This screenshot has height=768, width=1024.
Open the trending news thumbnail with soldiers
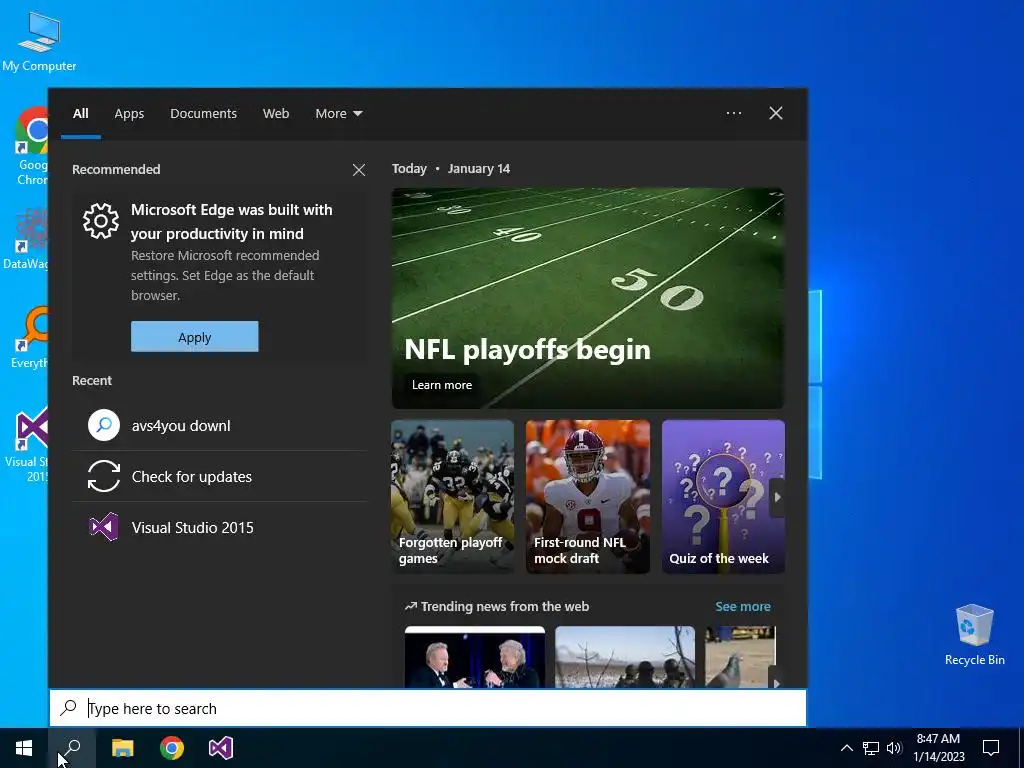625,656
